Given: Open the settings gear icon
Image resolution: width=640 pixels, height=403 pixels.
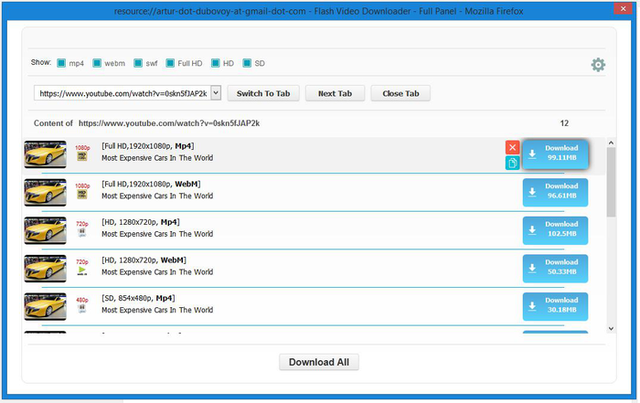Looking at the screenshot, I should (598, 65).
